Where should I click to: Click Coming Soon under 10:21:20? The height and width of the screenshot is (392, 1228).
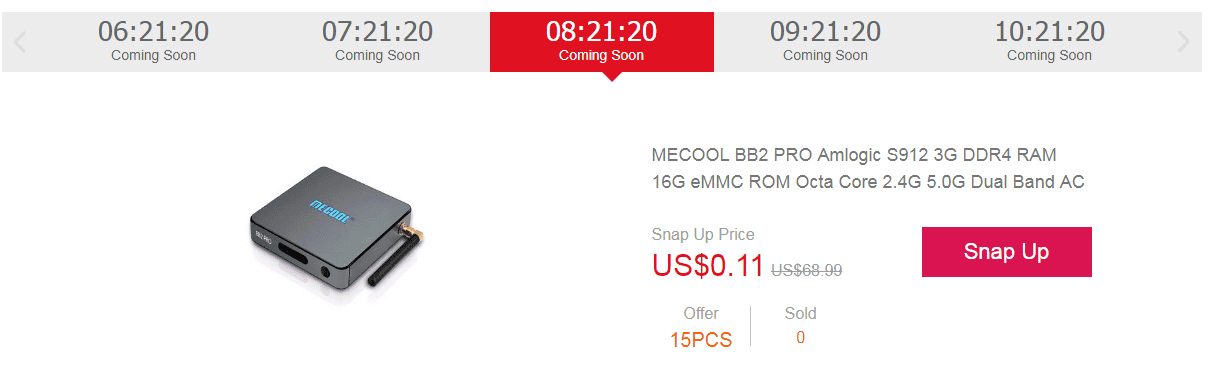pos(1050,56)
